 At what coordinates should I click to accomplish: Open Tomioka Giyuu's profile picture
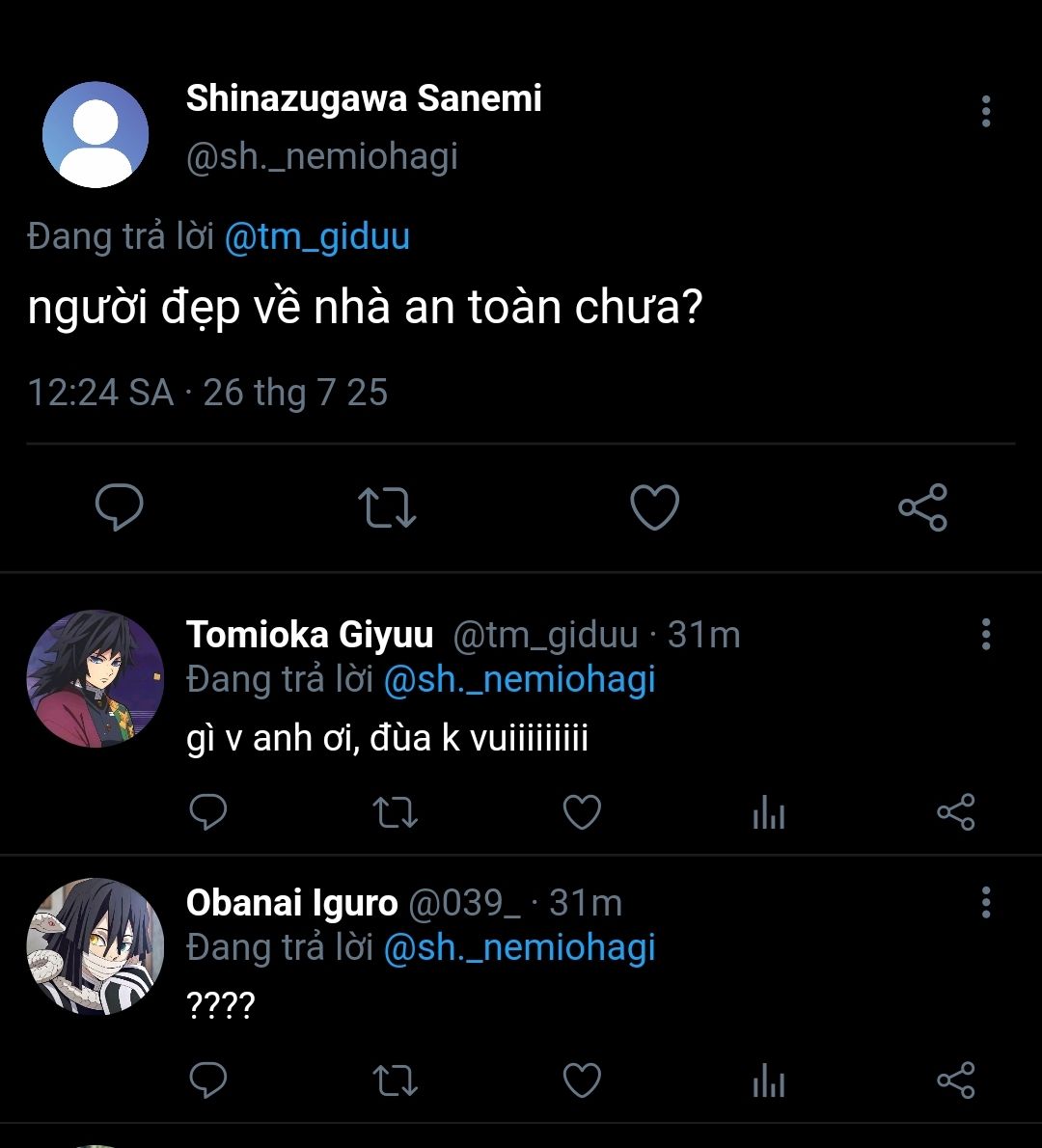[95, 678]
